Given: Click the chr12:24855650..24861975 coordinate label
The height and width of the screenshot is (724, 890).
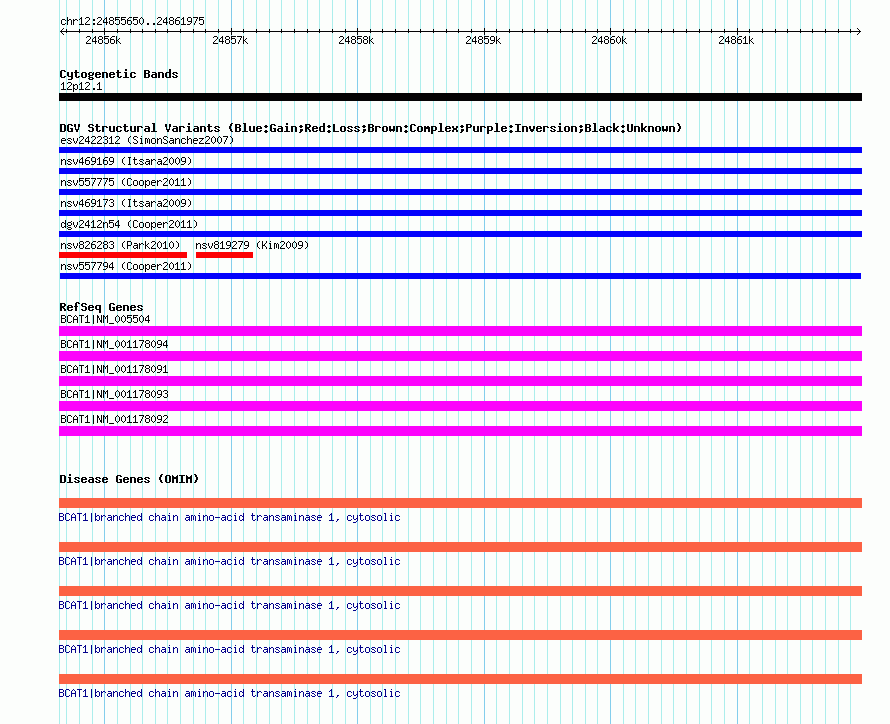Looking at the screenshot, I should tap(132, 21).
